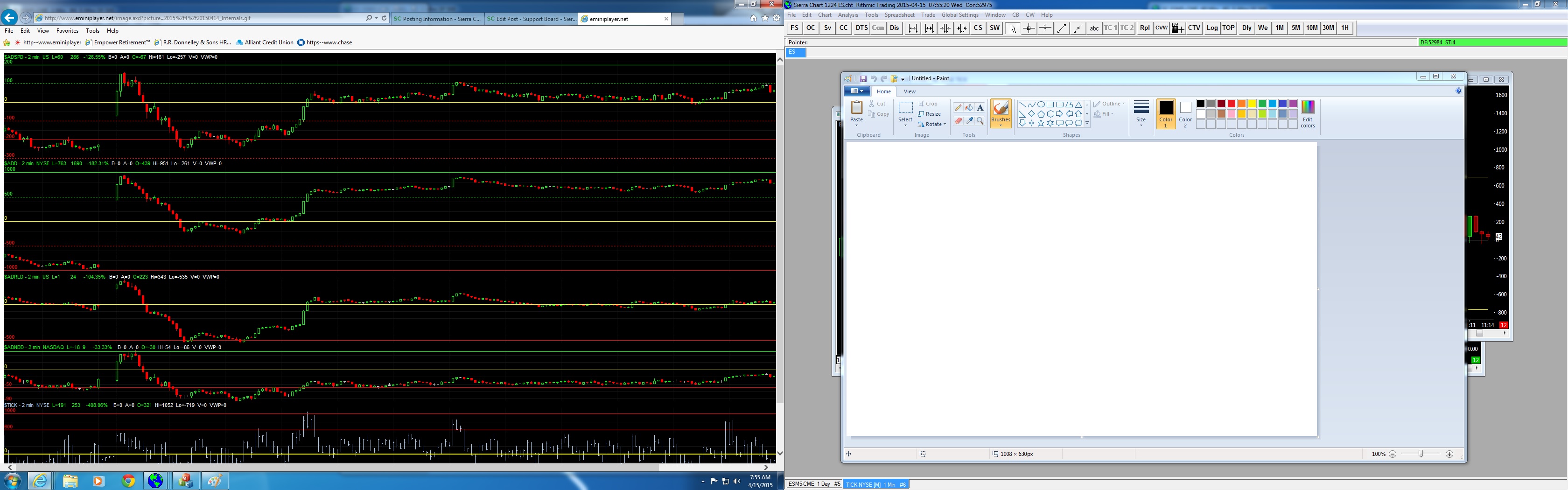Click the Resize button in Paint

click(930, 114)
